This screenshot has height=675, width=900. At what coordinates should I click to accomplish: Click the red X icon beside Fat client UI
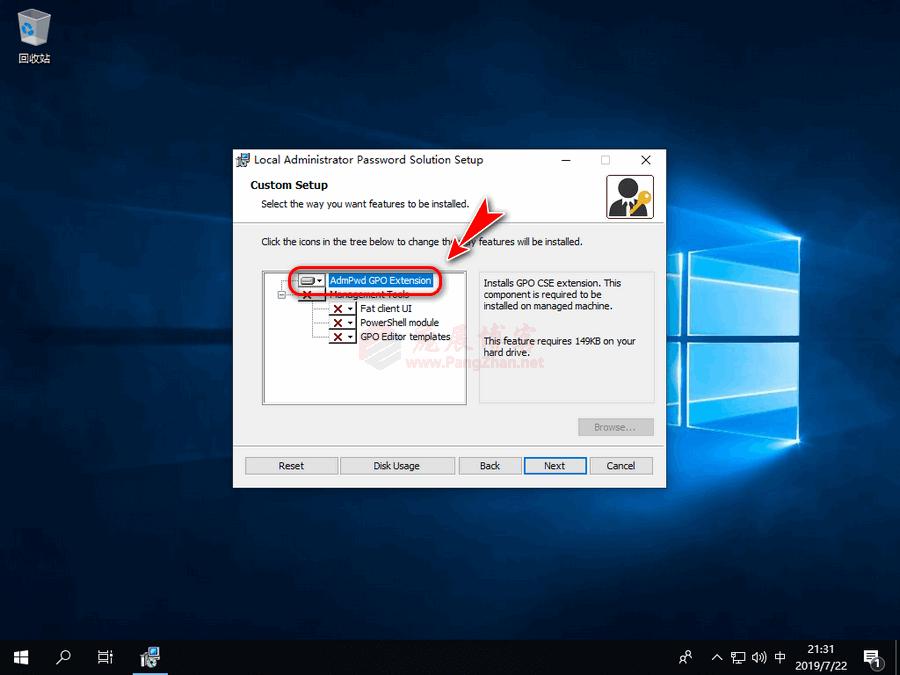[338, 309]
